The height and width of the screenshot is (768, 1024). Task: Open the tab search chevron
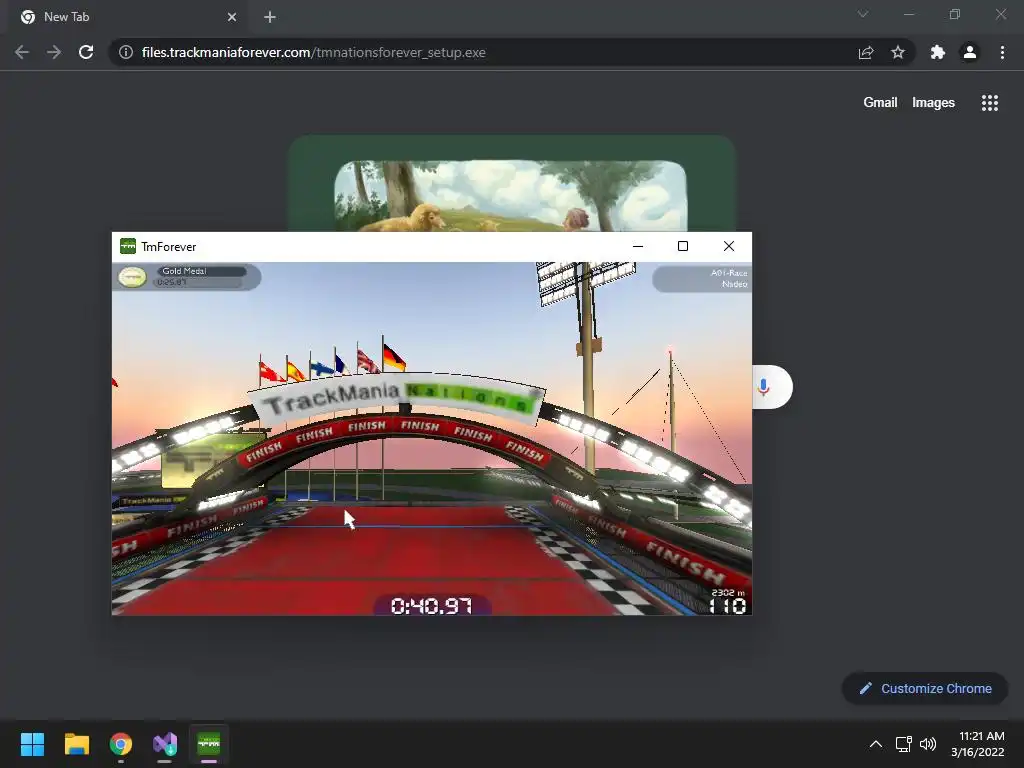pos(863,14)
